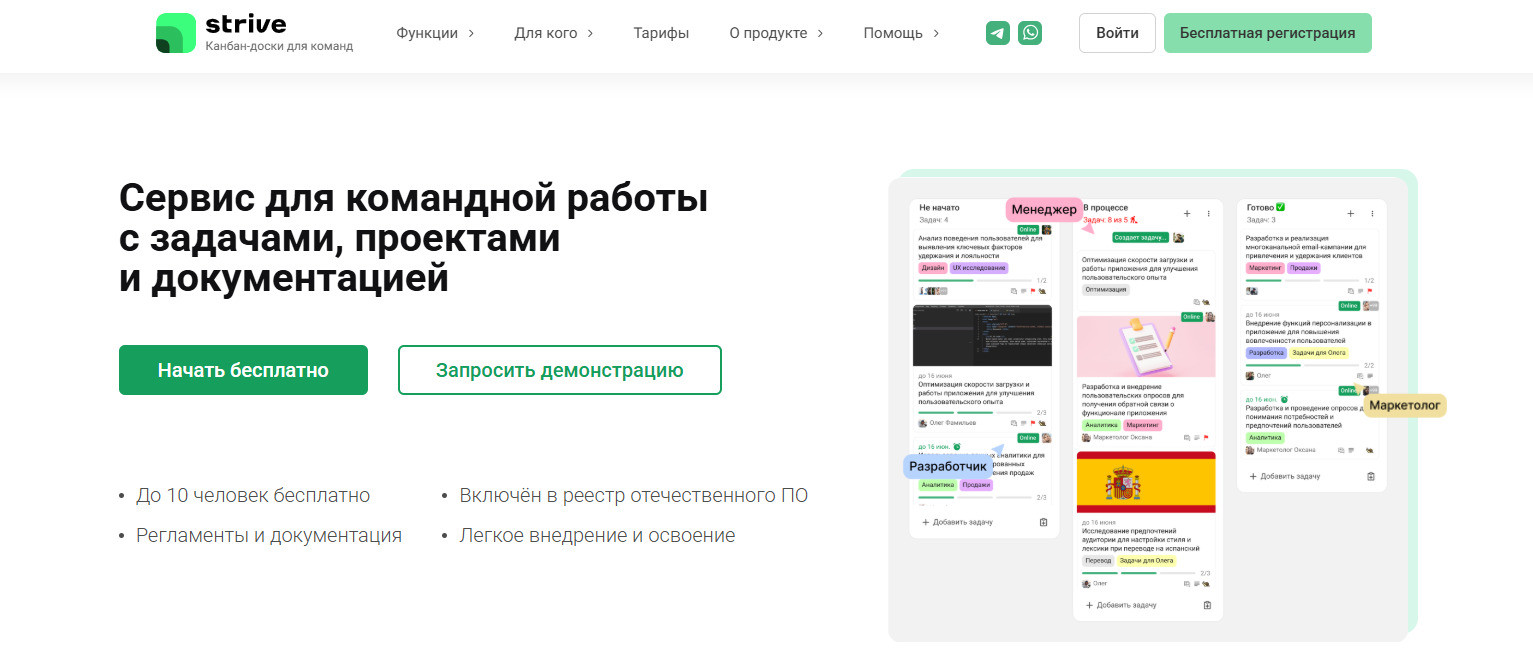Viewport: 1533px width, 672px height.
Task: Open the Функции menu
Action: (x=427, y=33)
